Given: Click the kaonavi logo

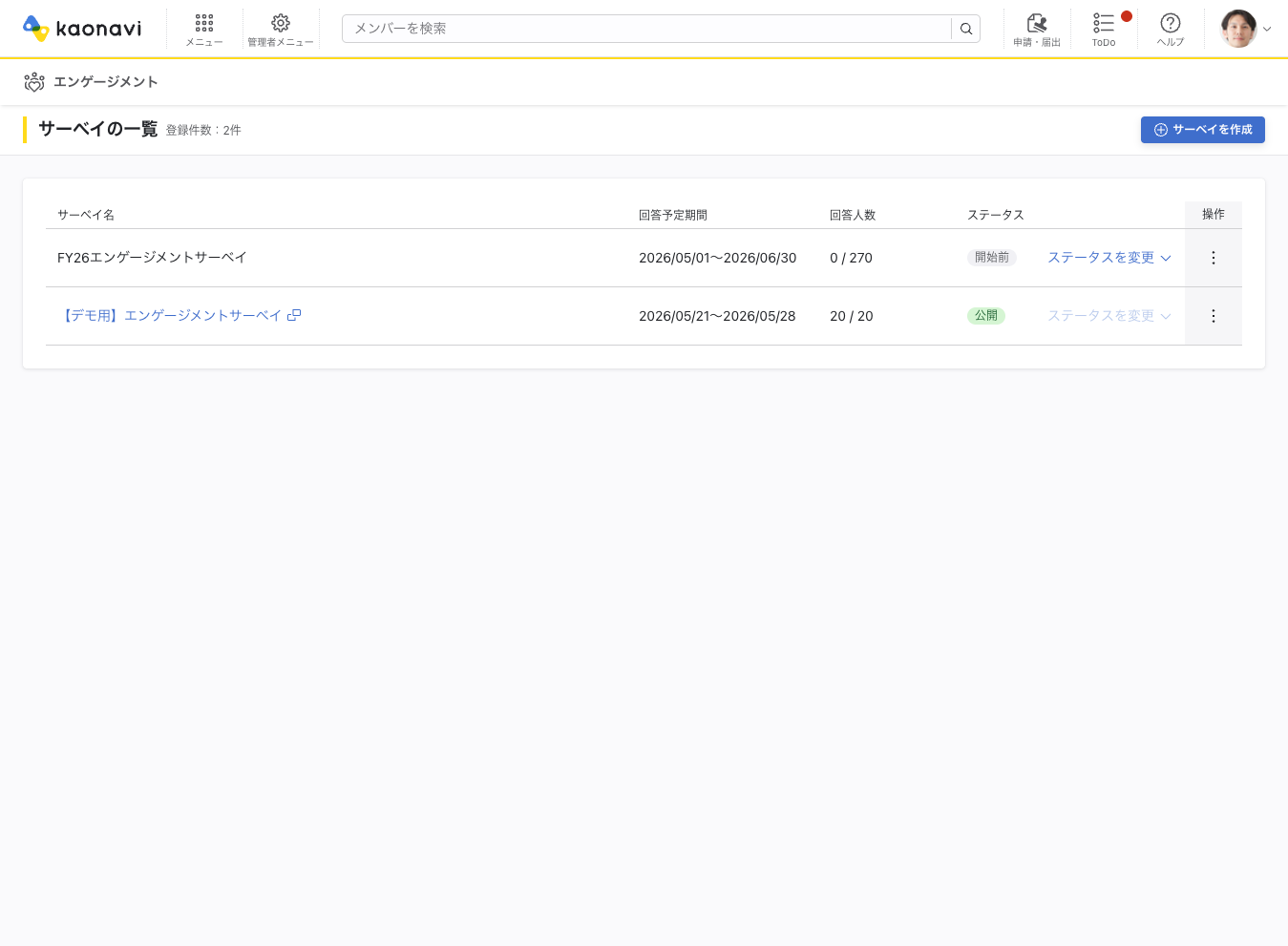Looking at the screenshot, I should click(x=82, y=29).
